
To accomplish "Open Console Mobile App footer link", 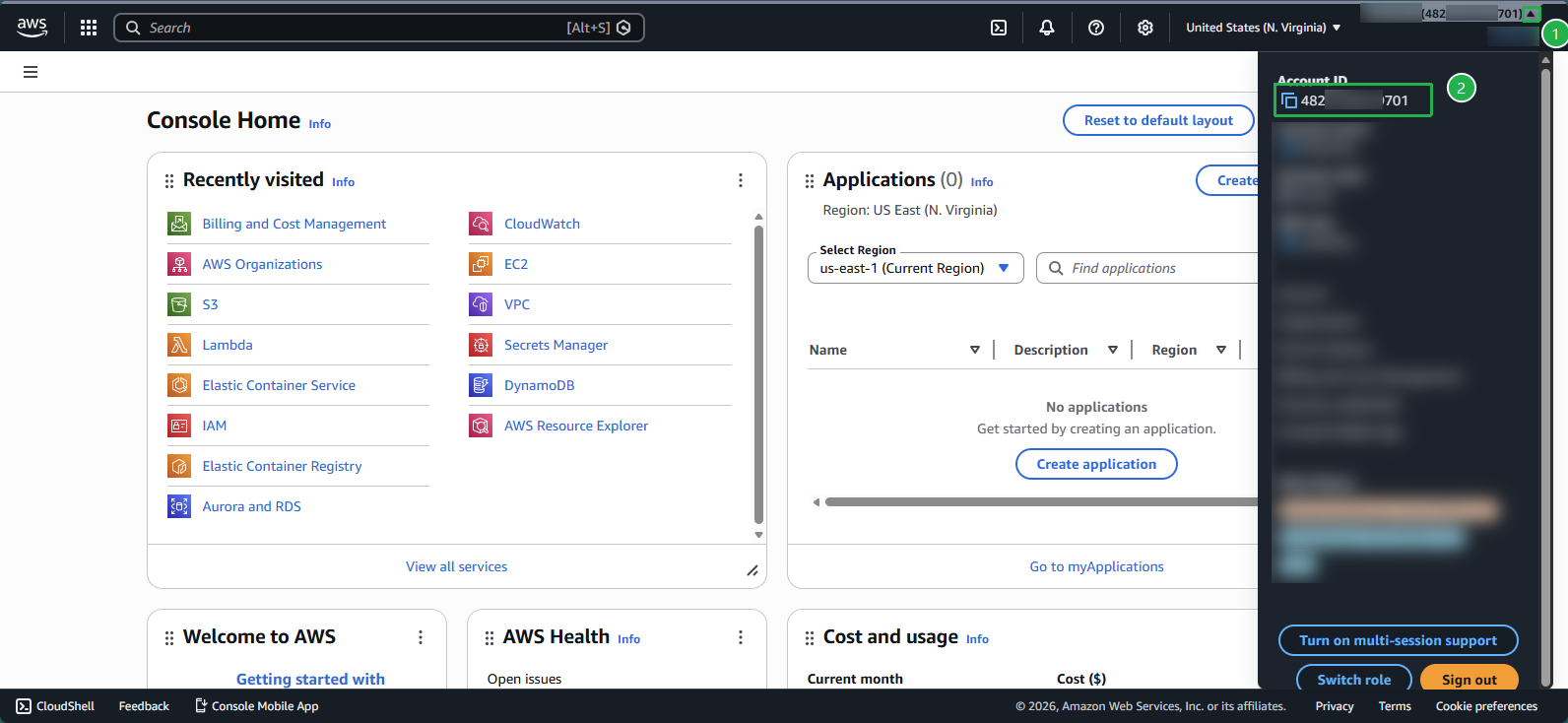I will click(x=256, y=706).
